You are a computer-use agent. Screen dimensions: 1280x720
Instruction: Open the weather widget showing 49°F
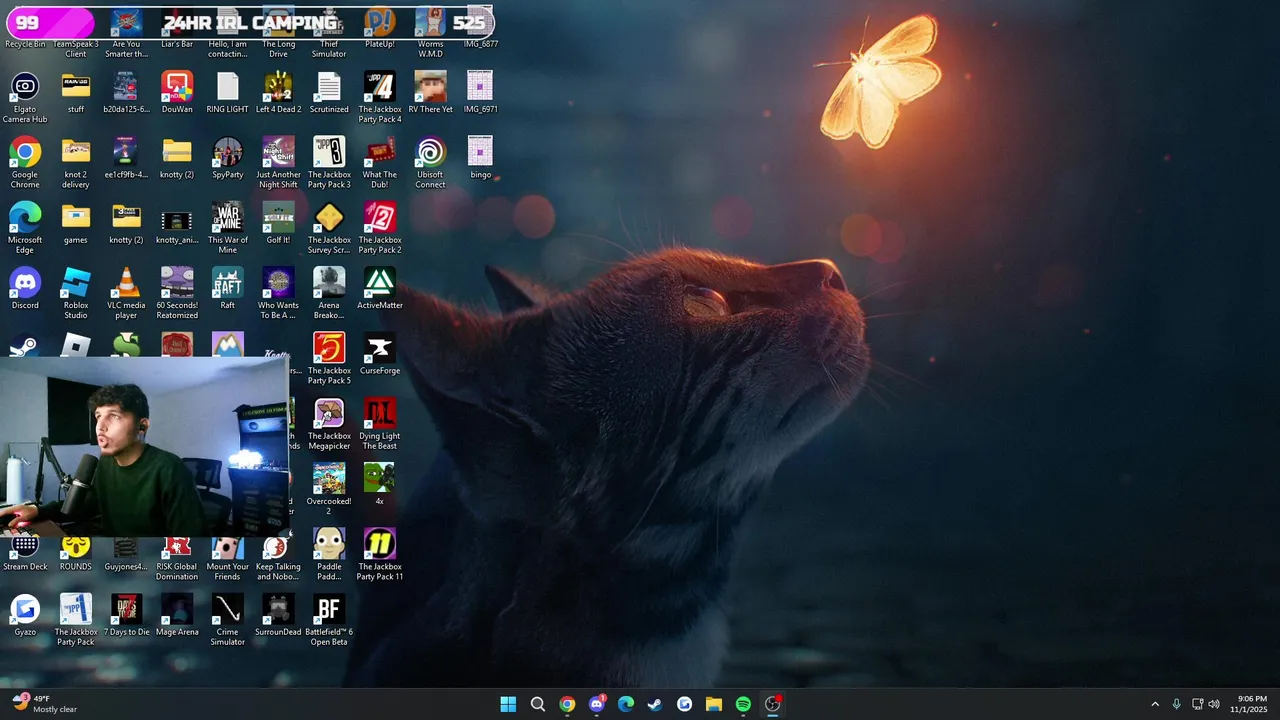(x=45, y=704)
